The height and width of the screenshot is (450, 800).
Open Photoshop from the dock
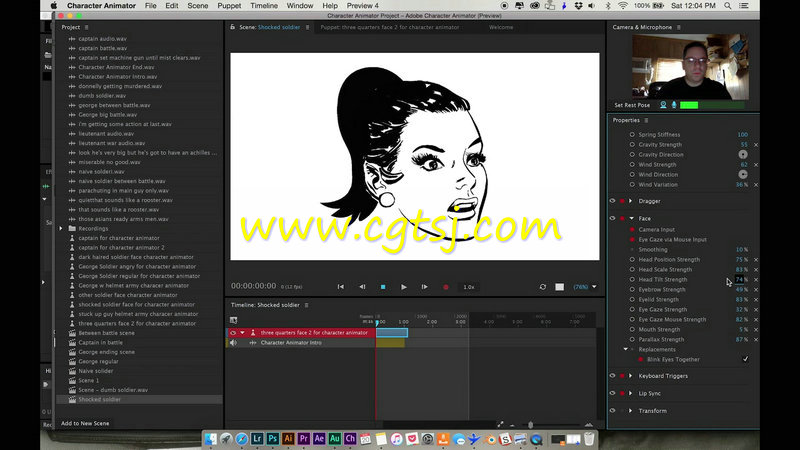[x=272, y=438]
